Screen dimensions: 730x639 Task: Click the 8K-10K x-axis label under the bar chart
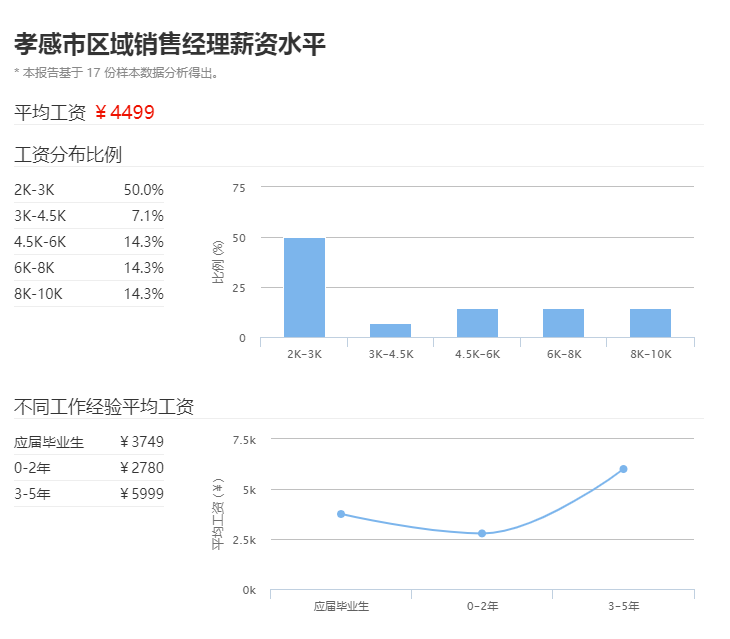point(651,354)
